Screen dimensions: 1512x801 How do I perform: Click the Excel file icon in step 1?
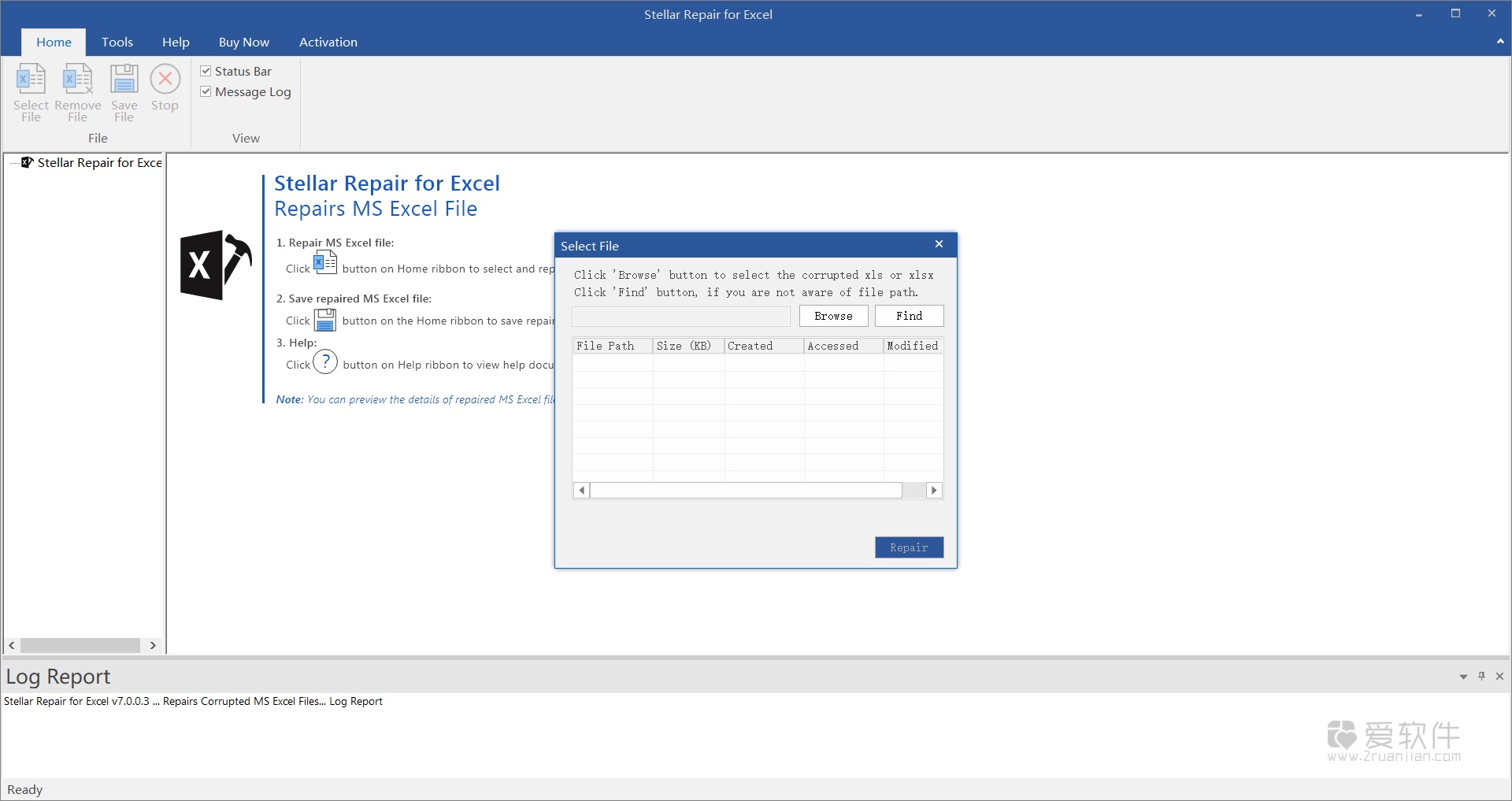point(325,263)
